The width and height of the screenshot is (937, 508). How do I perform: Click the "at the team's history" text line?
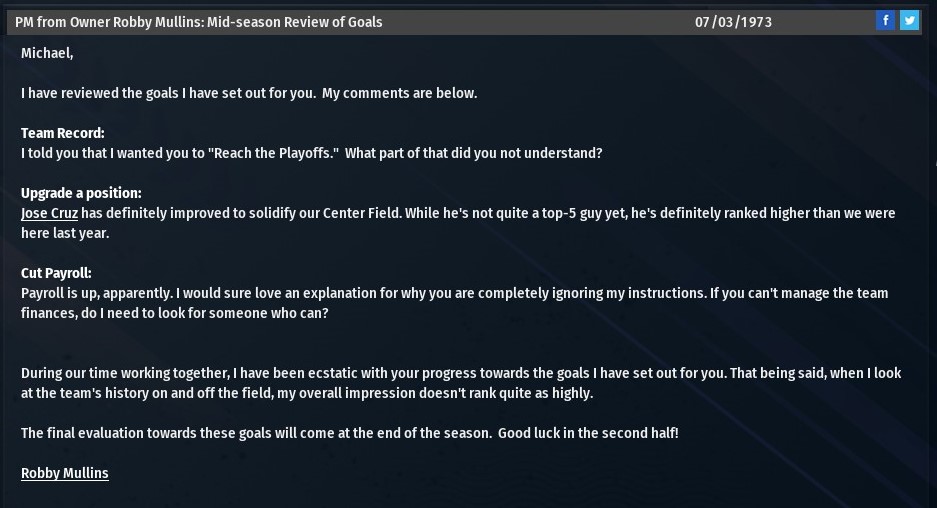pyautogui.click(x=306, y=393)
